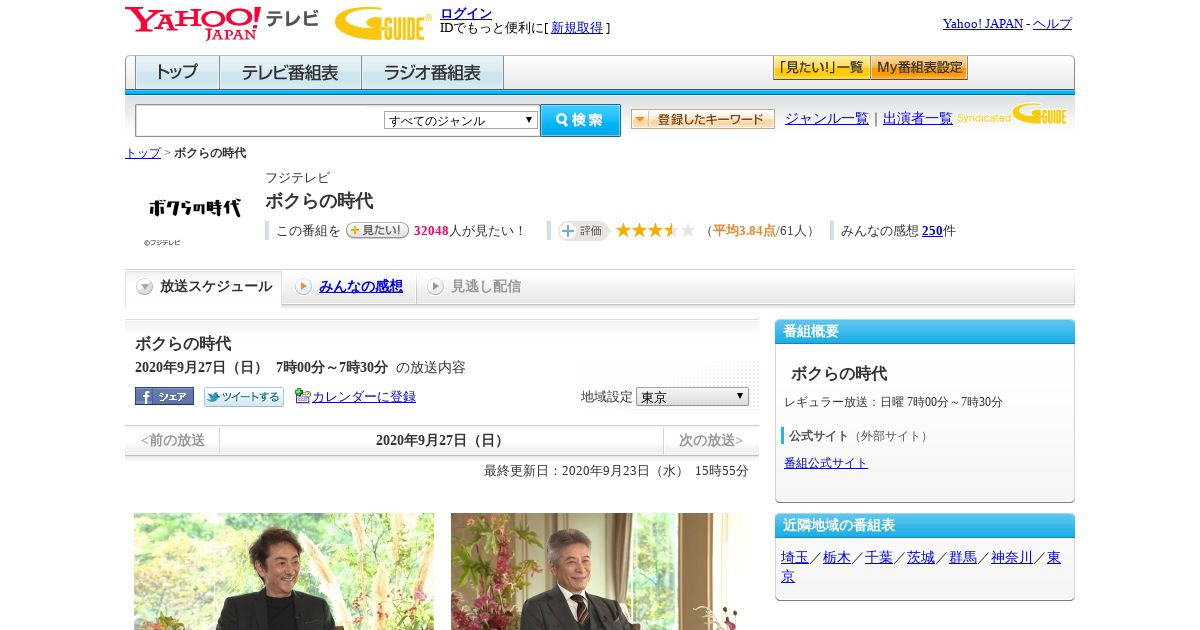Switch to the ラジオ番組表 tab
The width and height of the screenshot is (1200, 630).
(x=432, y=72)
